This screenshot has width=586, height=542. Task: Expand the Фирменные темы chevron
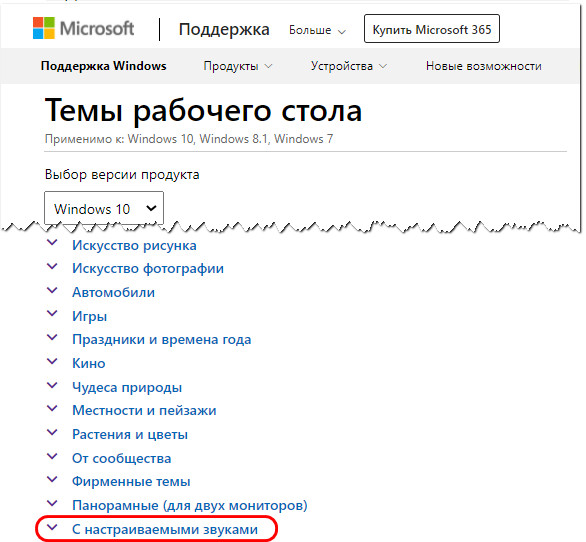[x=52, y=479]
